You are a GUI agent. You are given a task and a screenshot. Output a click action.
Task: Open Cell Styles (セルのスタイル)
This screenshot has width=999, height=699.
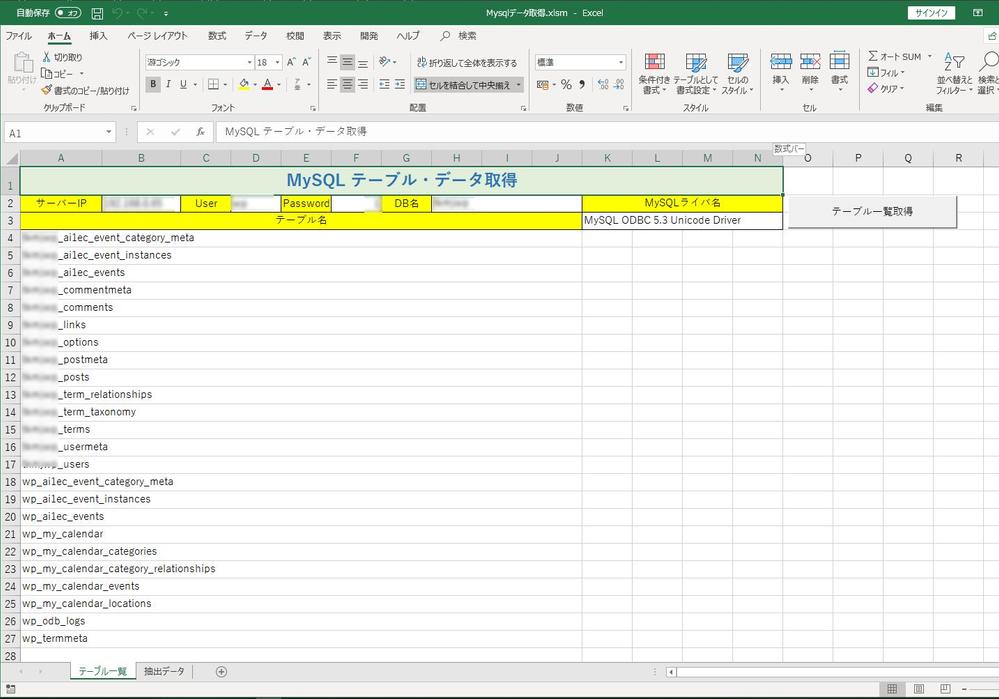737,73
